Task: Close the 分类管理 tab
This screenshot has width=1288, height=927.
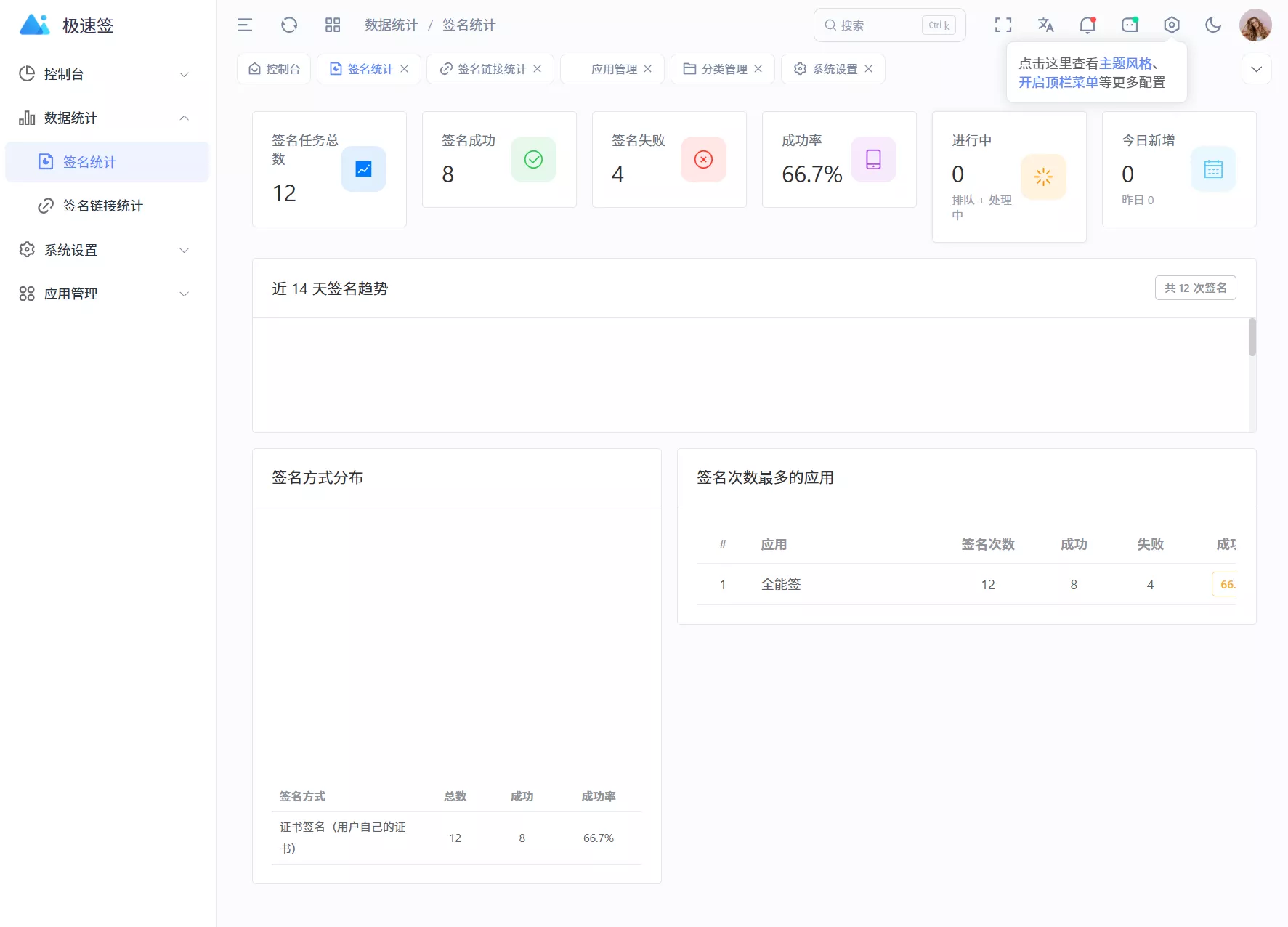Action: coord(758,69)
